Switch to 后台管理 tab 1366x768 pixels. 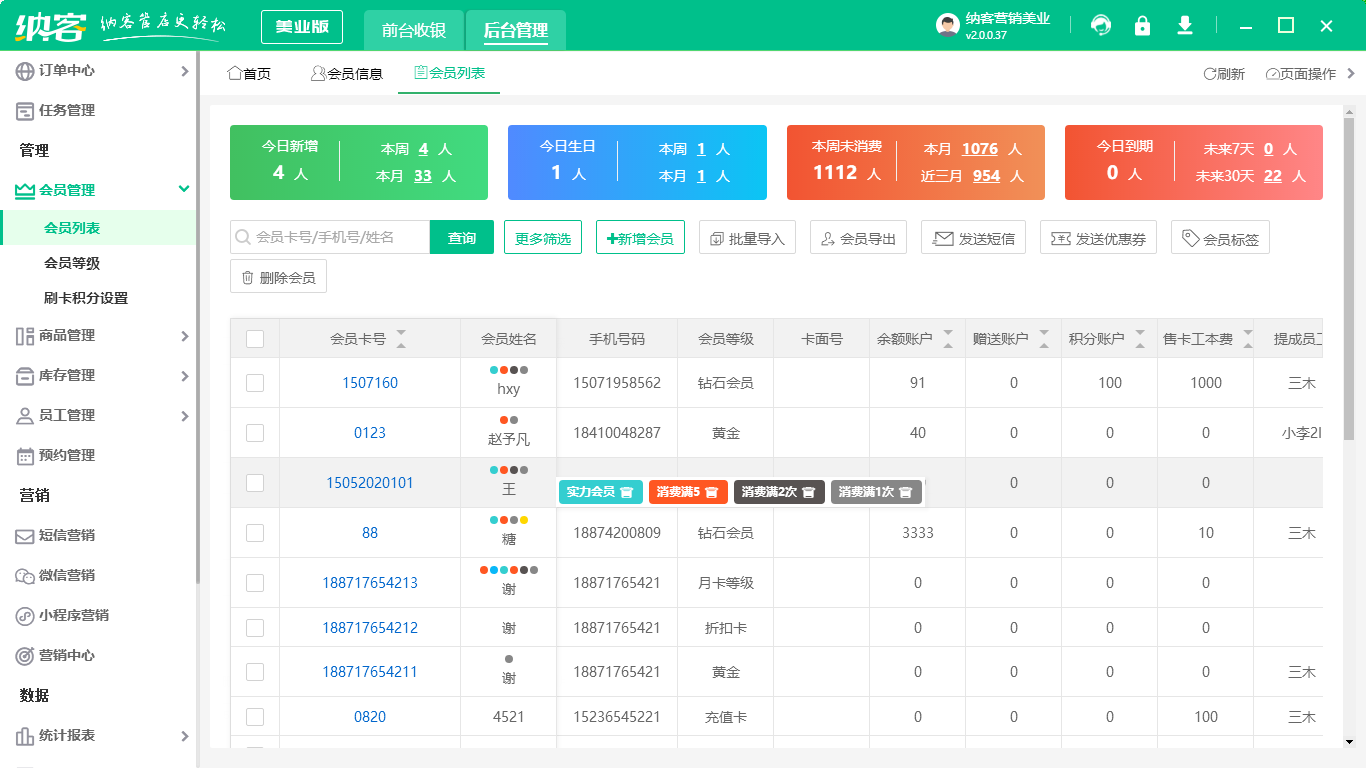[515, 30]
